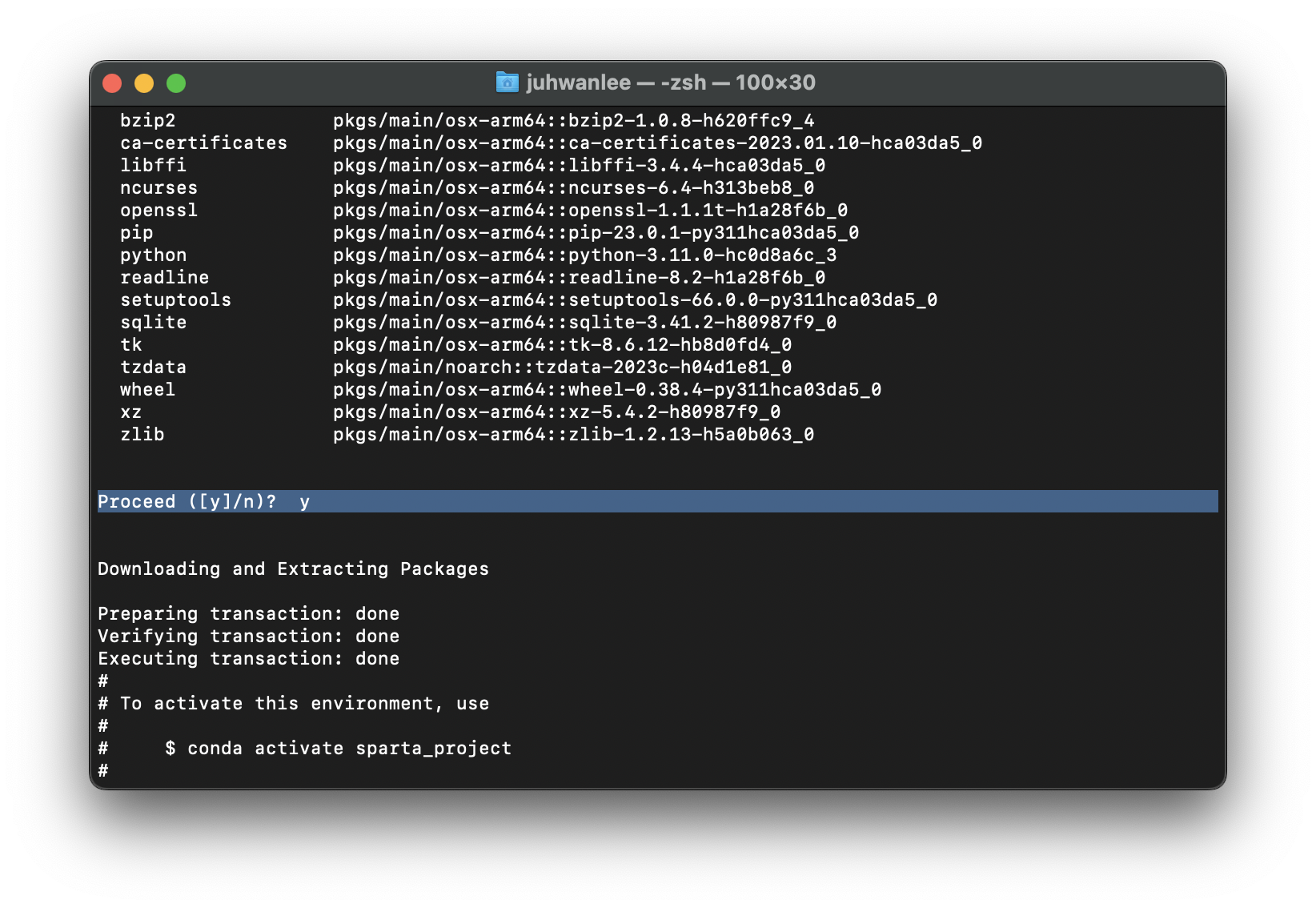The width and height of the screenshot is (1316, 908).
Task: Click the 'xz-5.4.2-h80987f9_0' path
Action: point(675,412)
